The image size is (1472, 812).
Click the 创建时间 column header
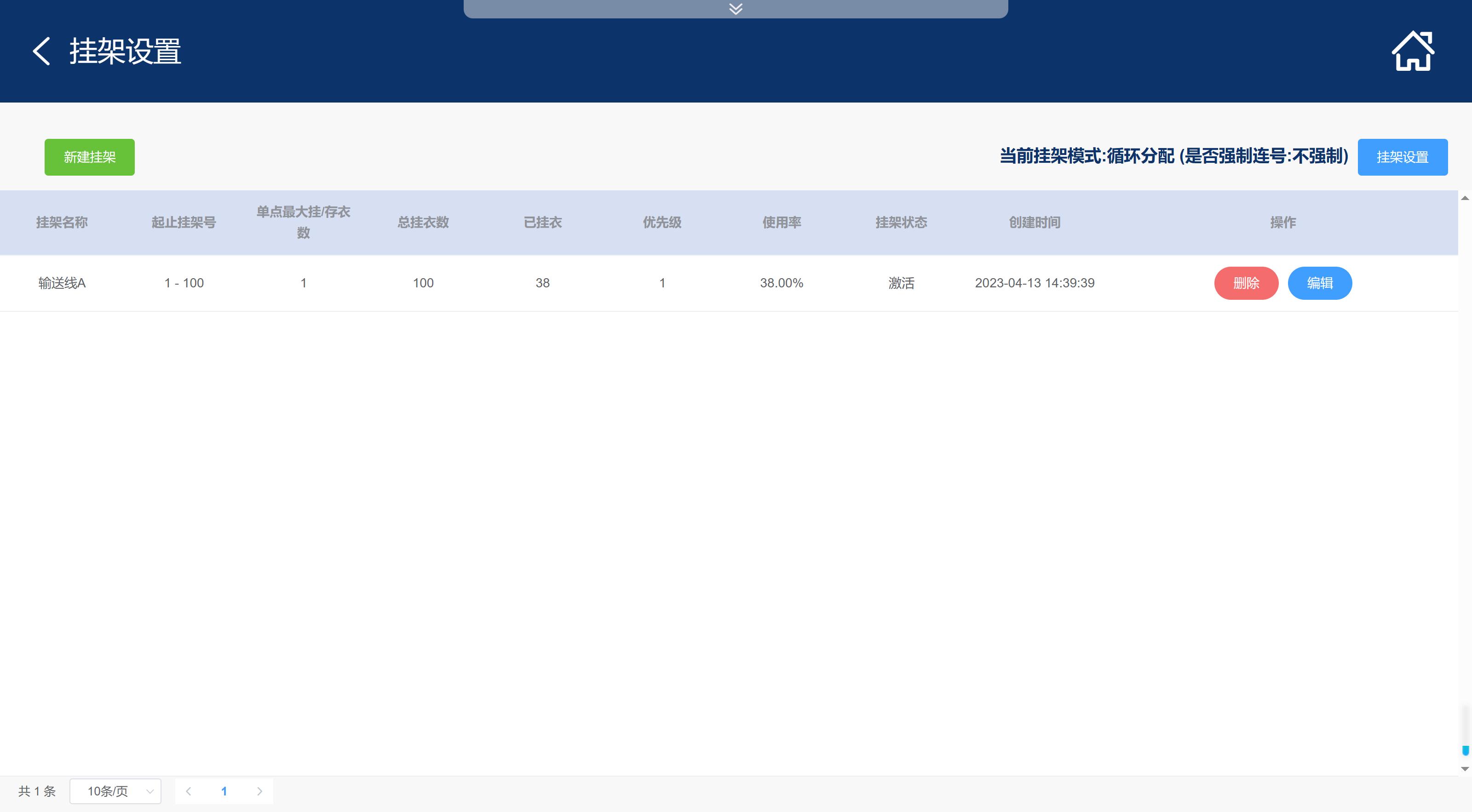tap(1034, 223)
